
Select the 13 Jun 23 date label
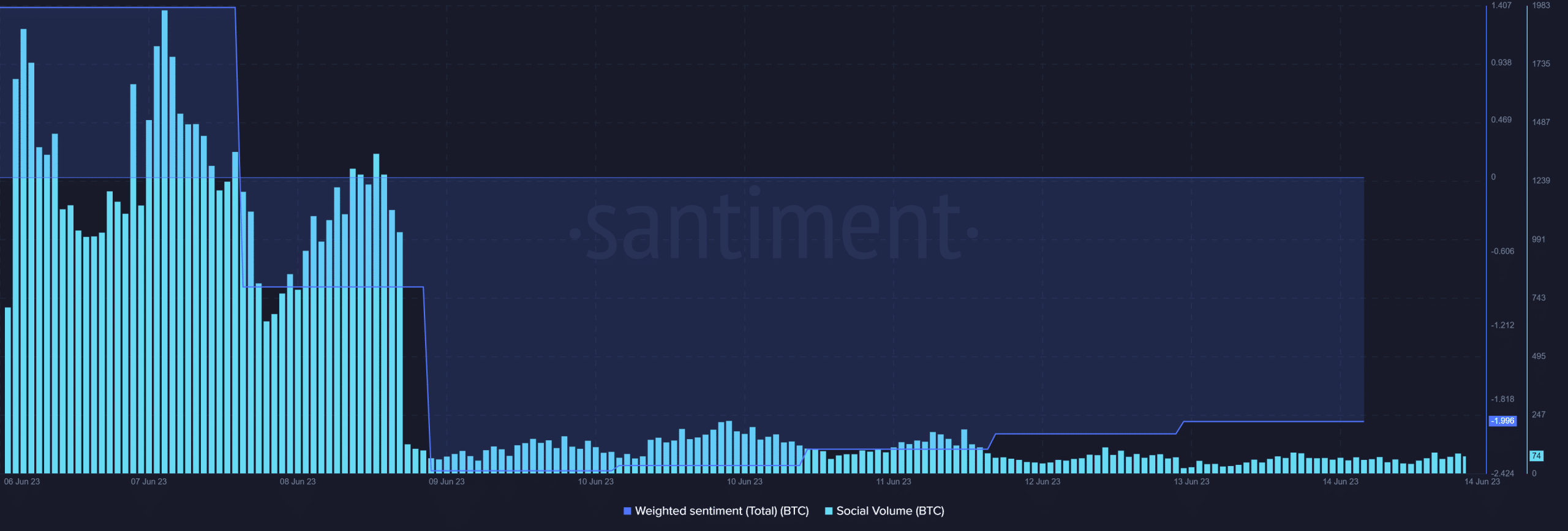1191,481
